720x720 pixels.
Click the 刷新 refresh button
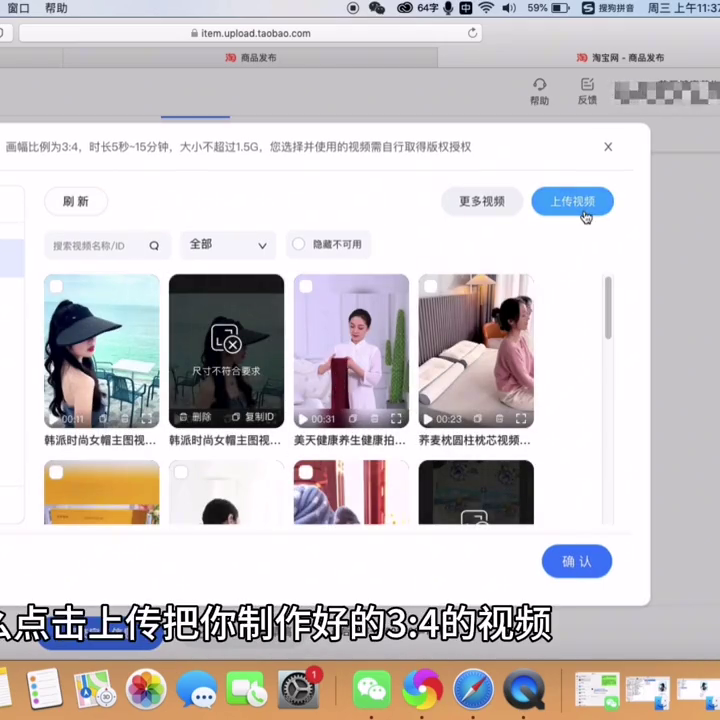tap(76, 201)
